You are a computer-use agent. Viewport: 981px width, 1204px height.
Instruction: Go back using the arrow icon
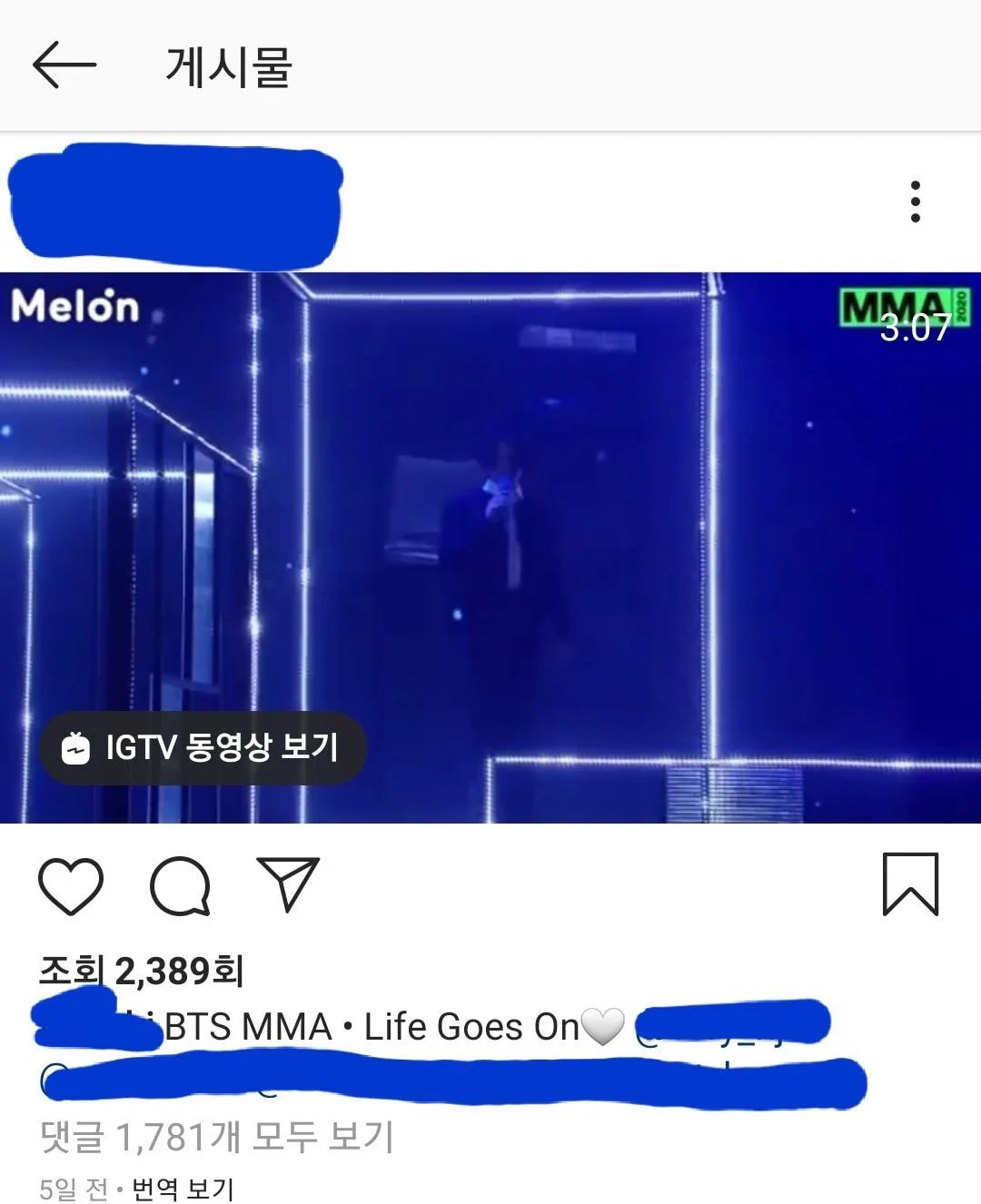pyautogui.click(x=64, y=64)
